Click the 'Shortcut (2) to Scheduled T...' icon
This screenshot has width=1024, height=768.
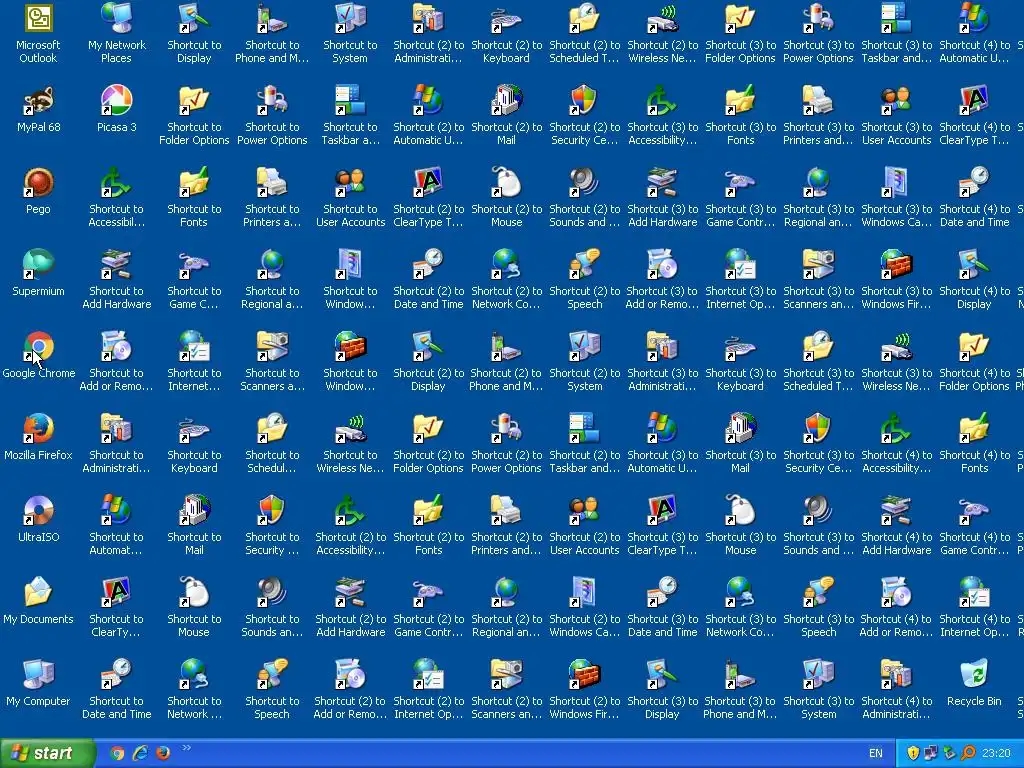pyautogui.click(x=584, y=18)
